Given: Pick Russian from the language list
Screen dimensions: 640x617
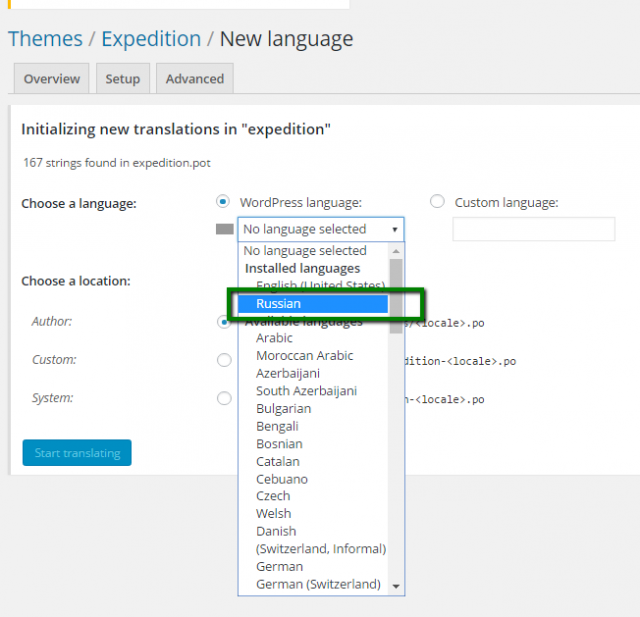Looking at the screenshot, I should [x=310, y=304].
